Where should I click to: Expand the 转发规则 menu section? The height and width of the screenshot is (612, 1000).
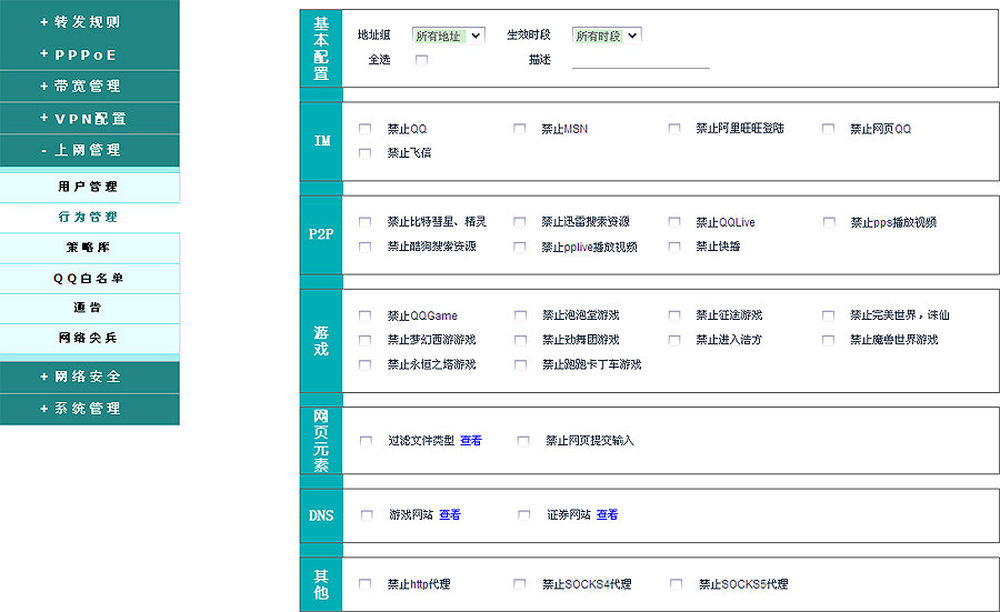(89, 22)
